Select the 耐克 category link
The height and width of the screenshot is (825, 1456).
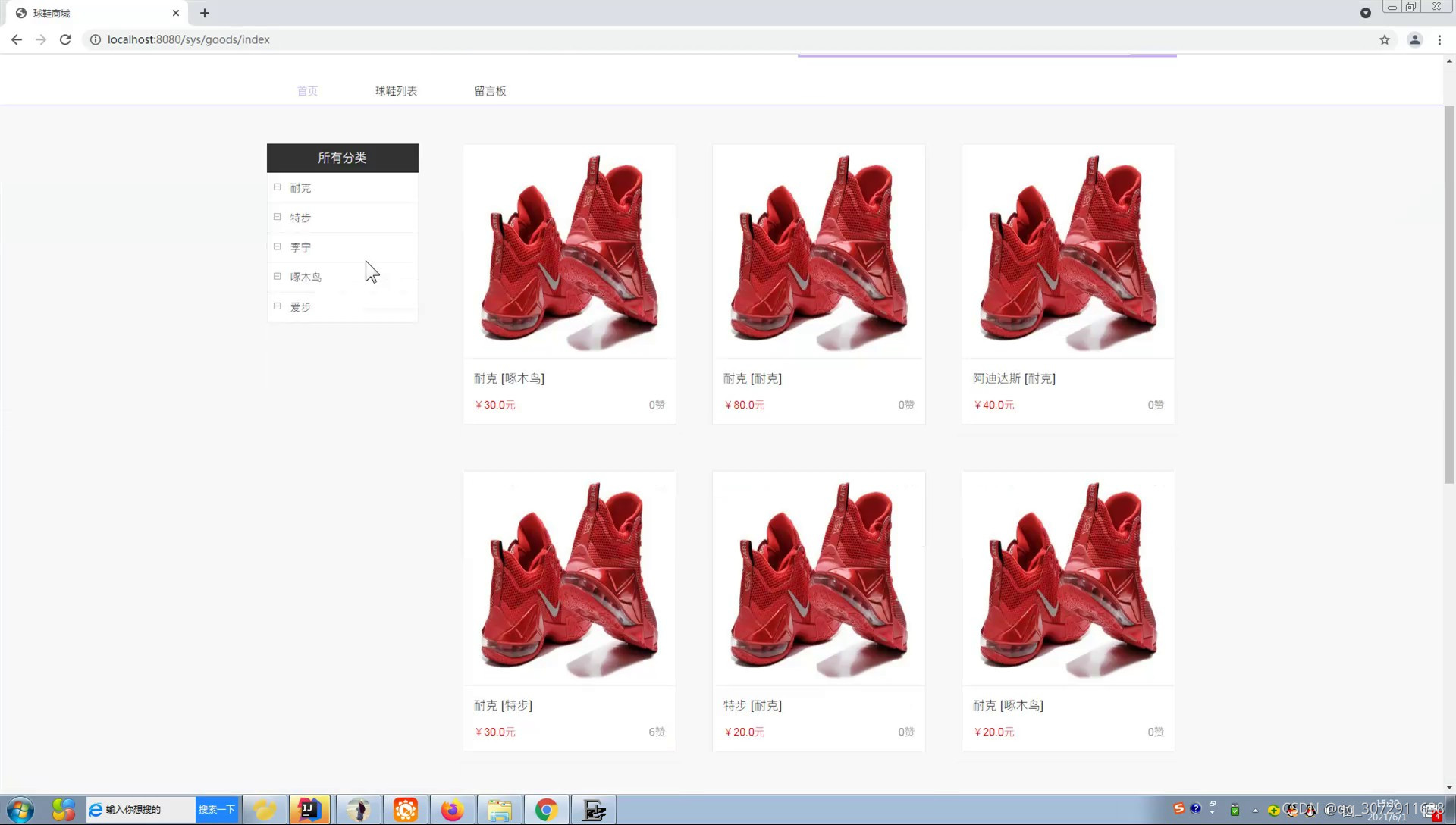(300, 188)
